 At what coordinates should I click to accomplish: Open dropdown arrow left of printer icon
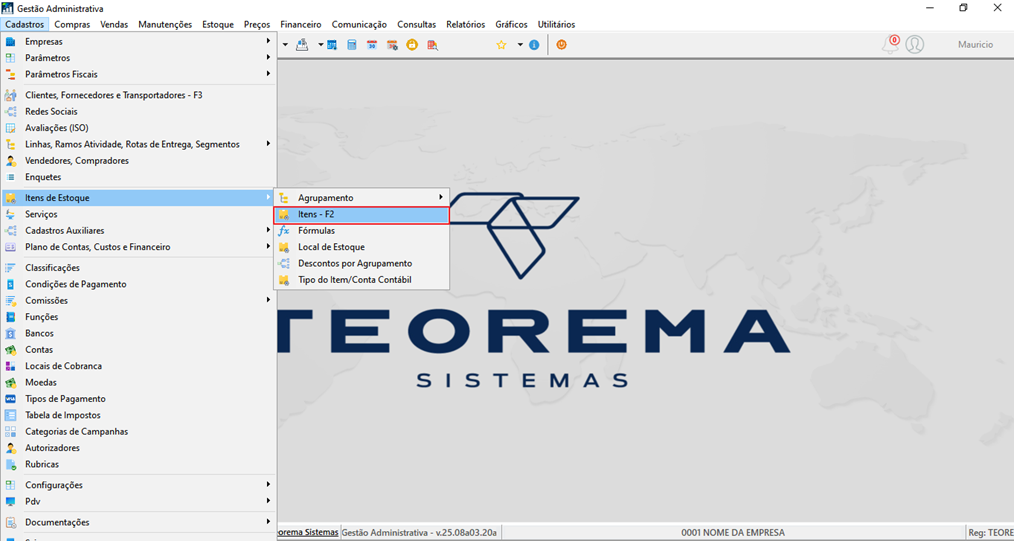point(285,45)
